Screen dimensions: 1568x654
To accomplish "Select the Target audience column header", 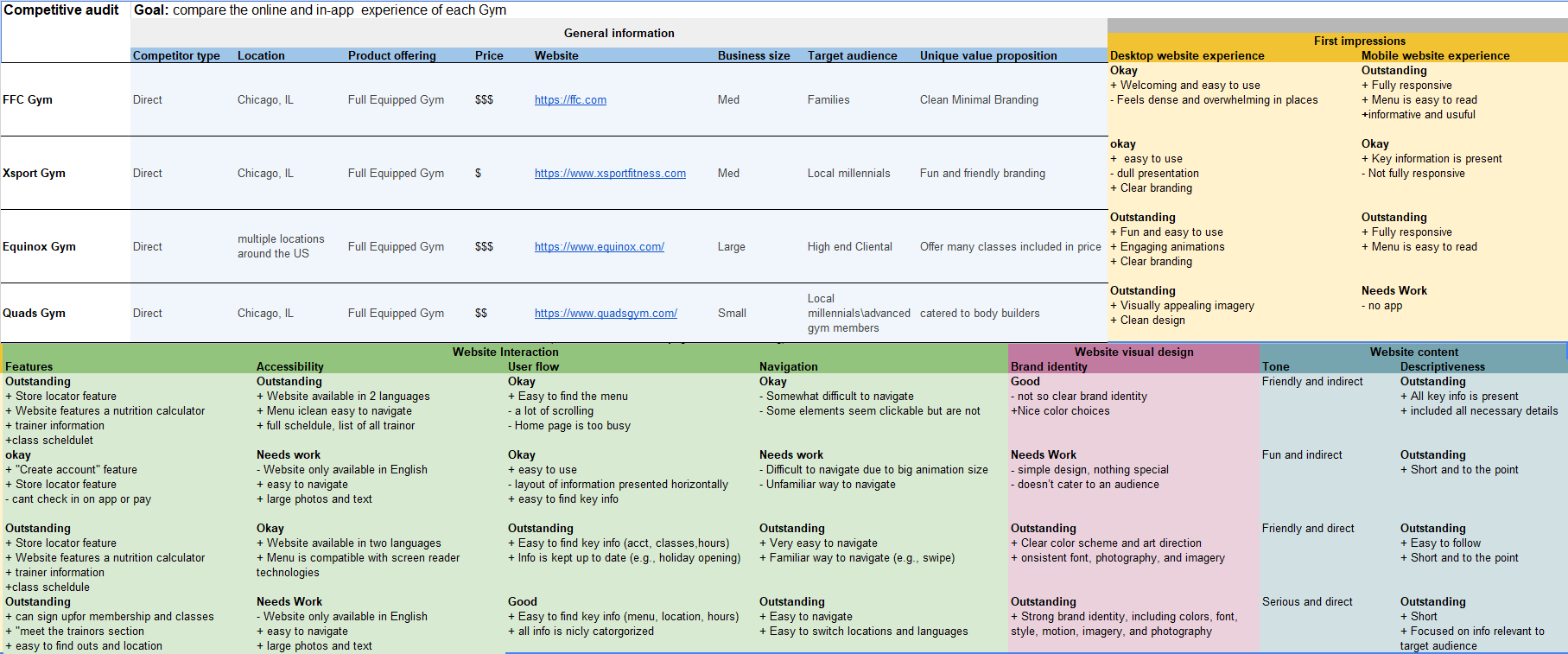I will click(x=852, y=55).
